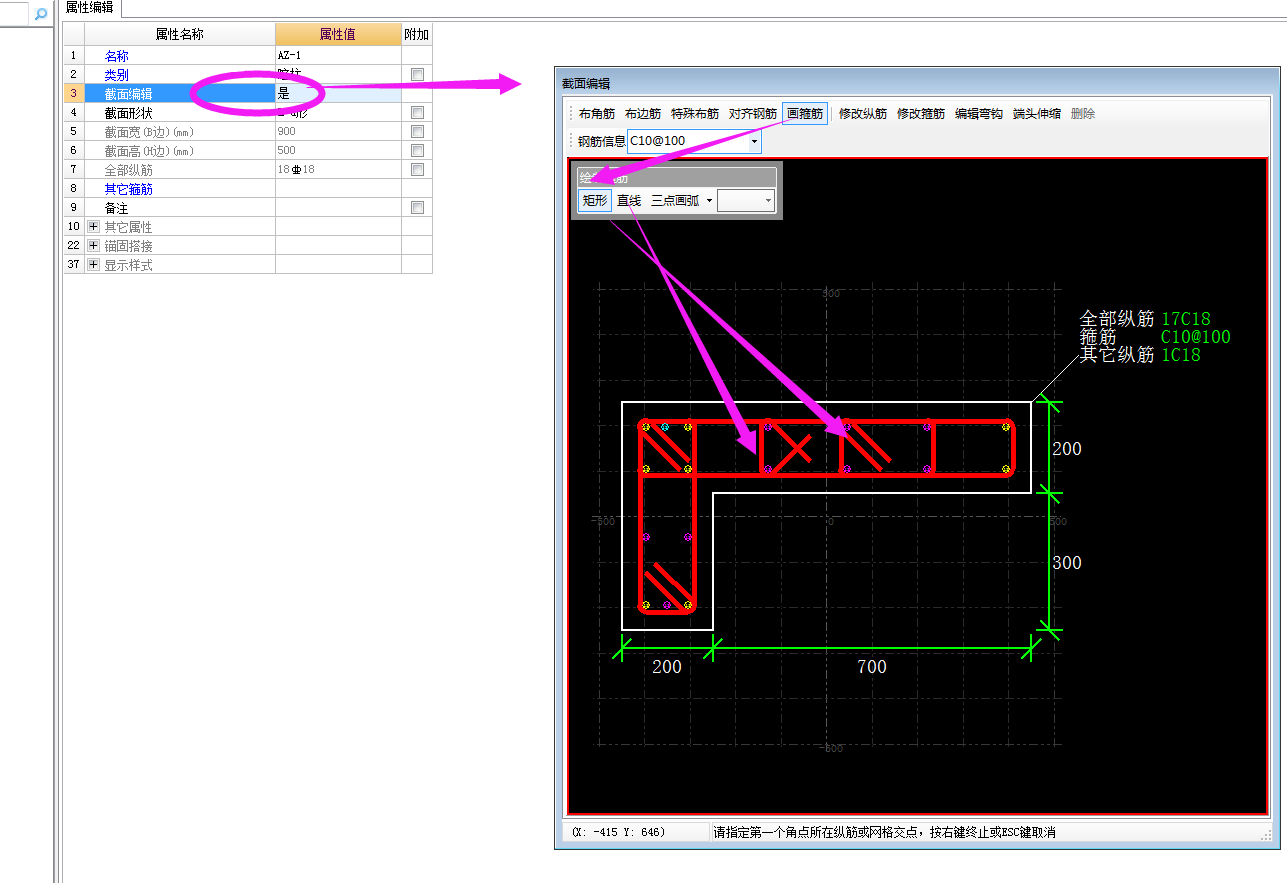Click the 700 horizontal dimension label
Image resolution: width=1287 pixels, height=883 pixels.
(x=872, y=667)
